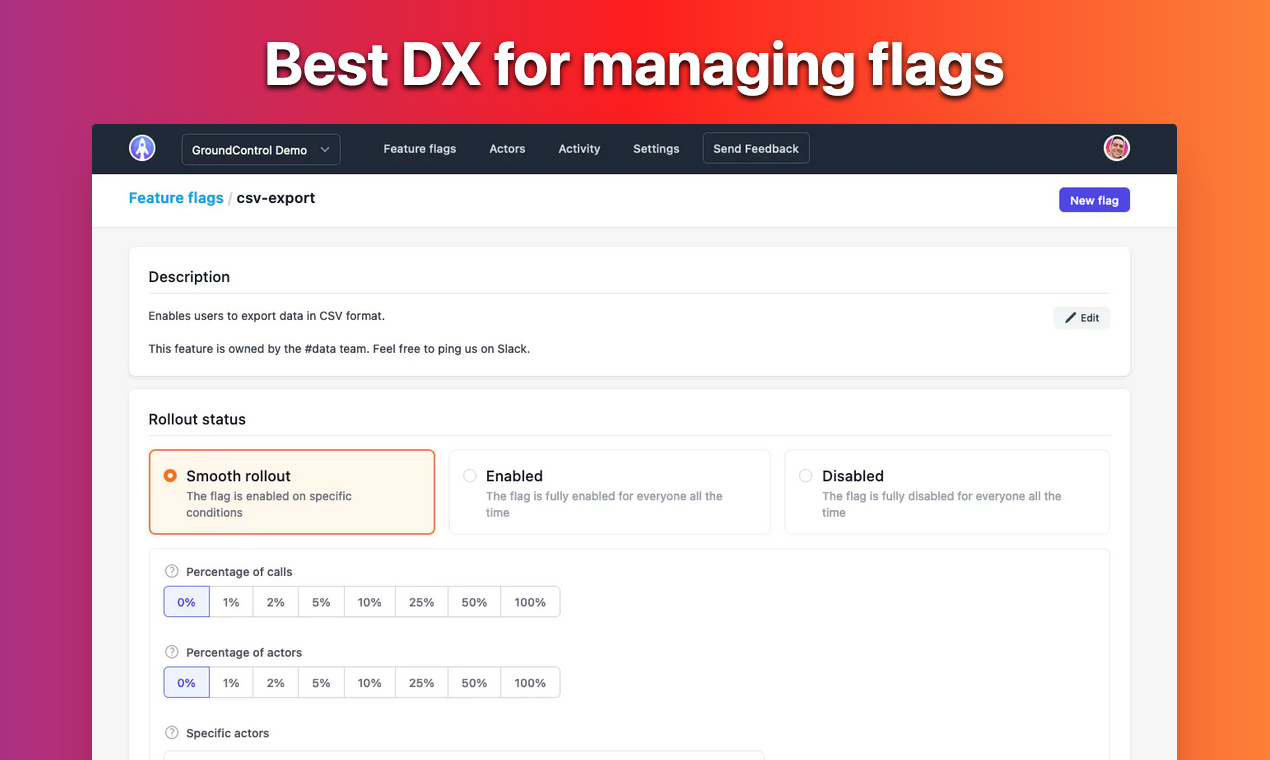
Task: Set Percentage of calls to 0%
Action: pos(187,602)
